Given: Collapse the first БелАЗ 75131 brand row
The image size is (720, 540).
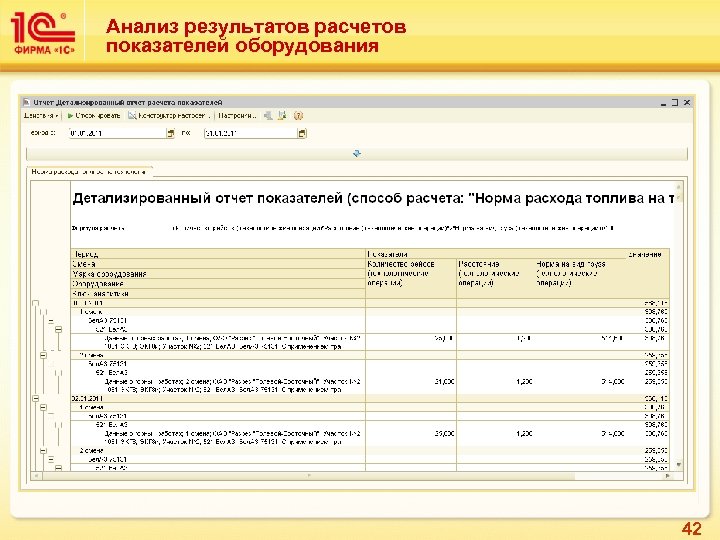Looking at the screenshot, I should (51, 321).
